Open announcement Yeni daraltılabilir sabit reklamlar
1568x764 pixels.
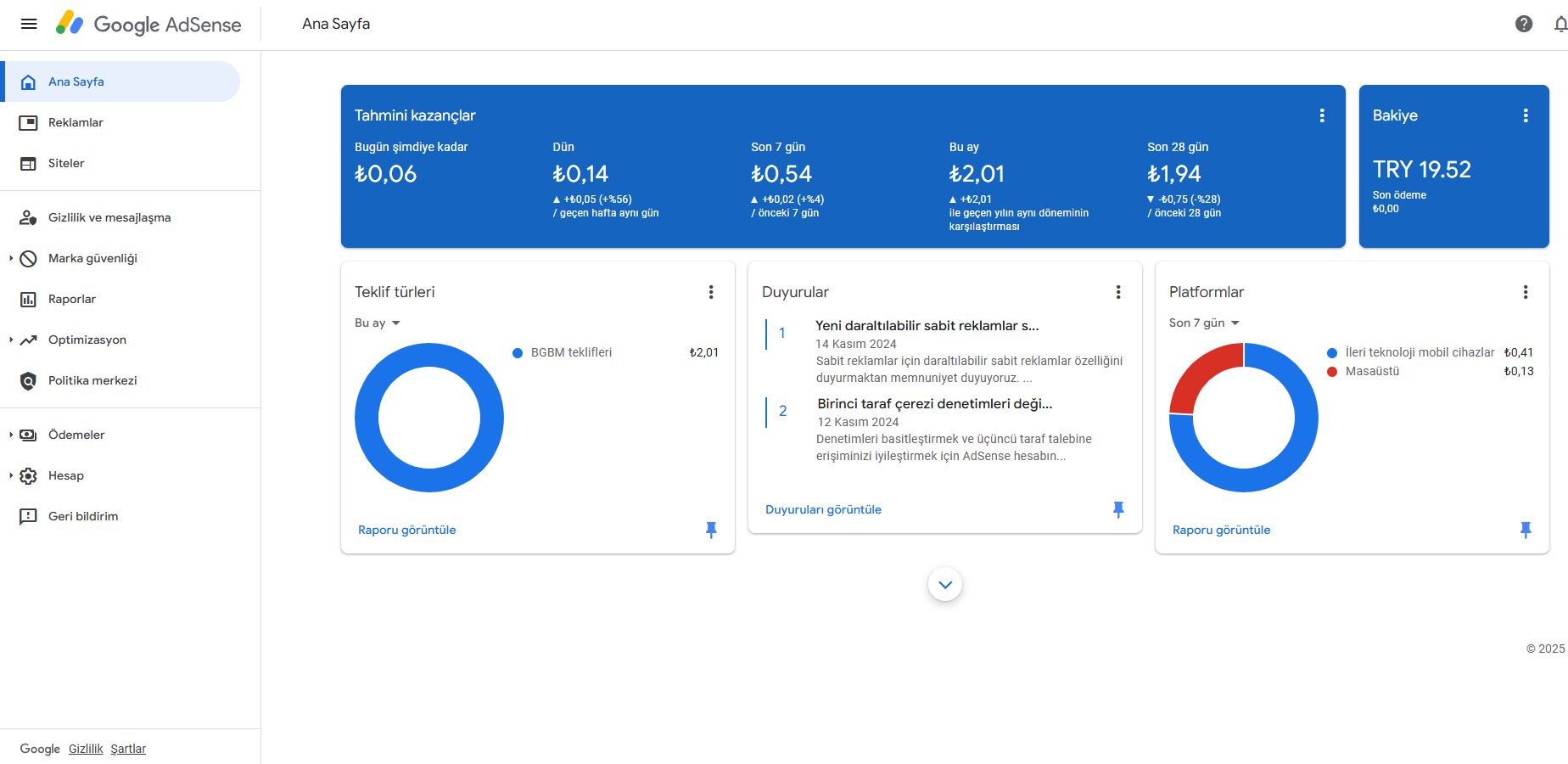(927, 326)
